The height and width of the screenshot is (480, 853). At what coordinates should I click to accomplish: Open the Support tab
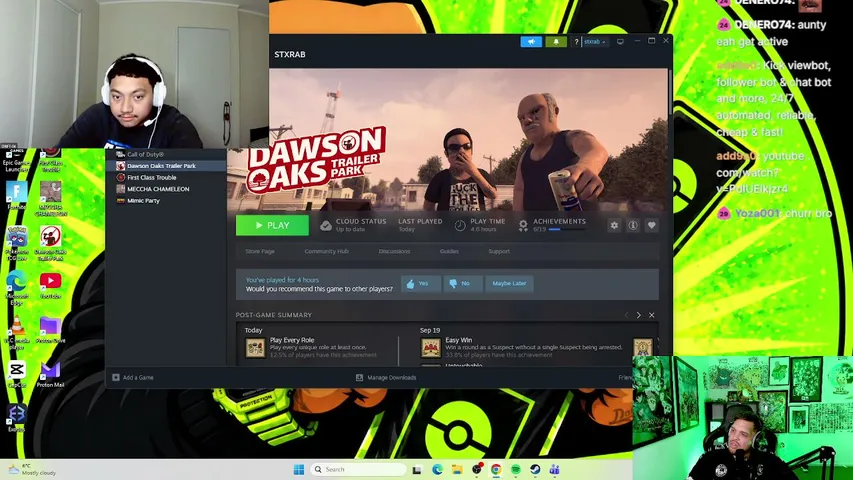tap(499, 251)
